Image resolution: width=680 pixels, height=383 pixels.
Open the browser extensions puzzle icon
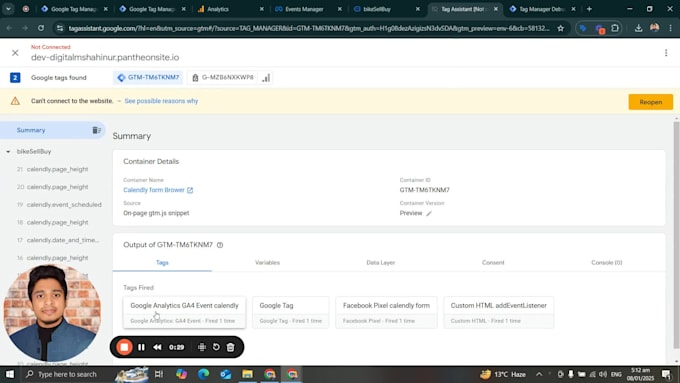click(615, 28)
